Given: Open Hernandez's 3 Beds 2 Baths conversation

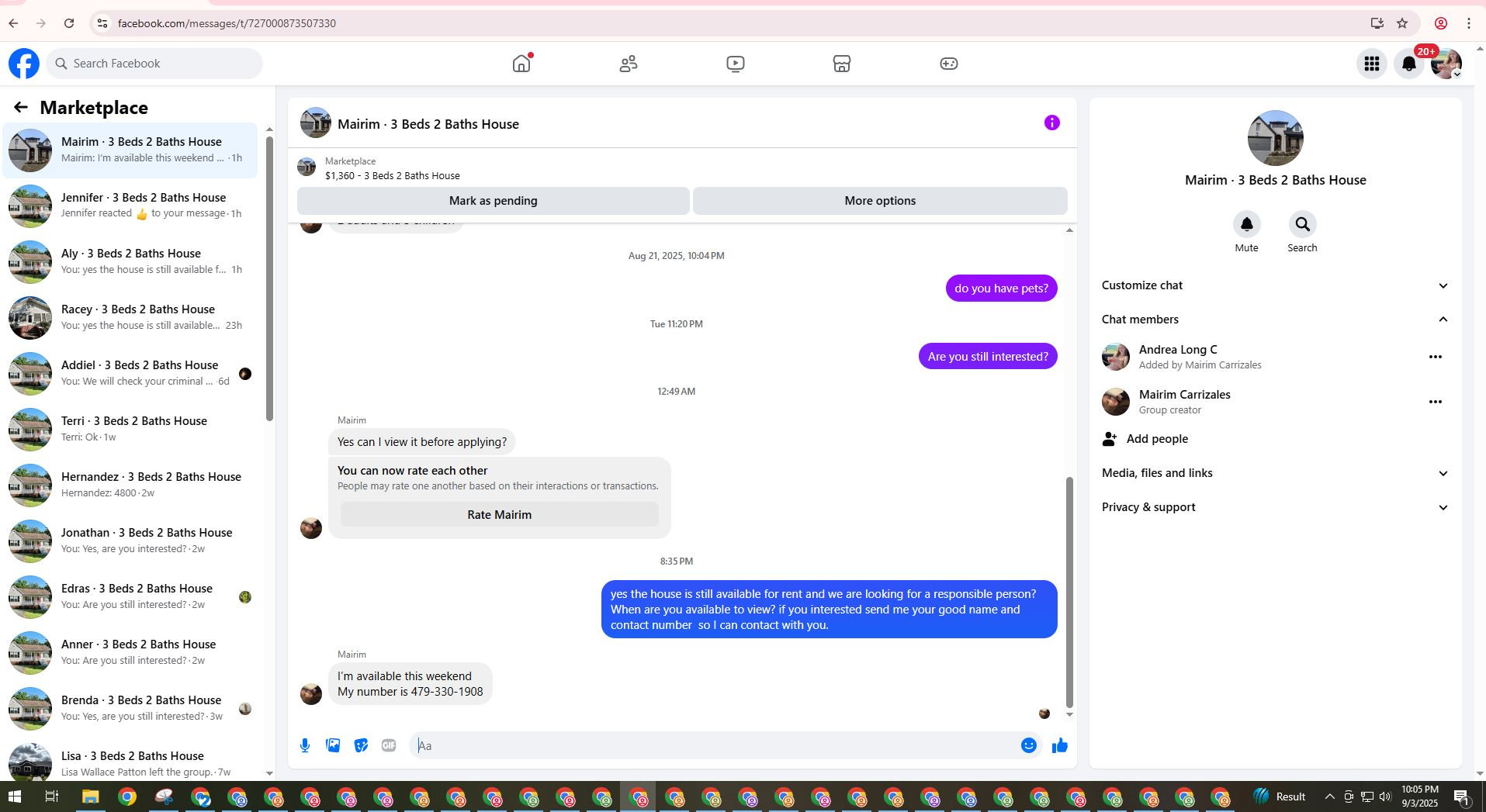Looking at the screenshot, I should point(130,485).
